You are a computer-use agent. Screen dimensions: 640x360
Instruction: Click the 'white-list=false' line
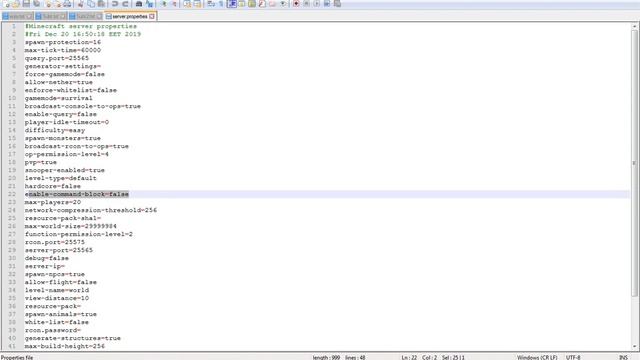point(57,322)
